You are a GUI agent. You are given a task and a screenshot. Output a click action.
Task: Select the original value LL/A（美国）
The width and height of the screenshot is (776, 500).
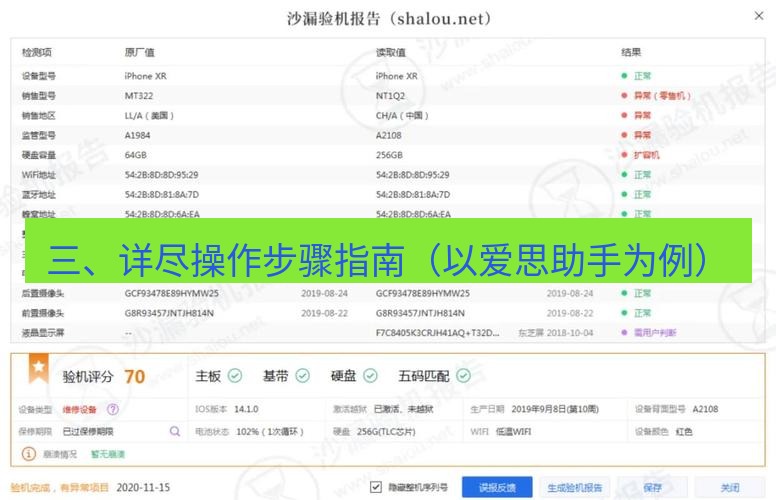pyautogui.click(x=149, y=115)
